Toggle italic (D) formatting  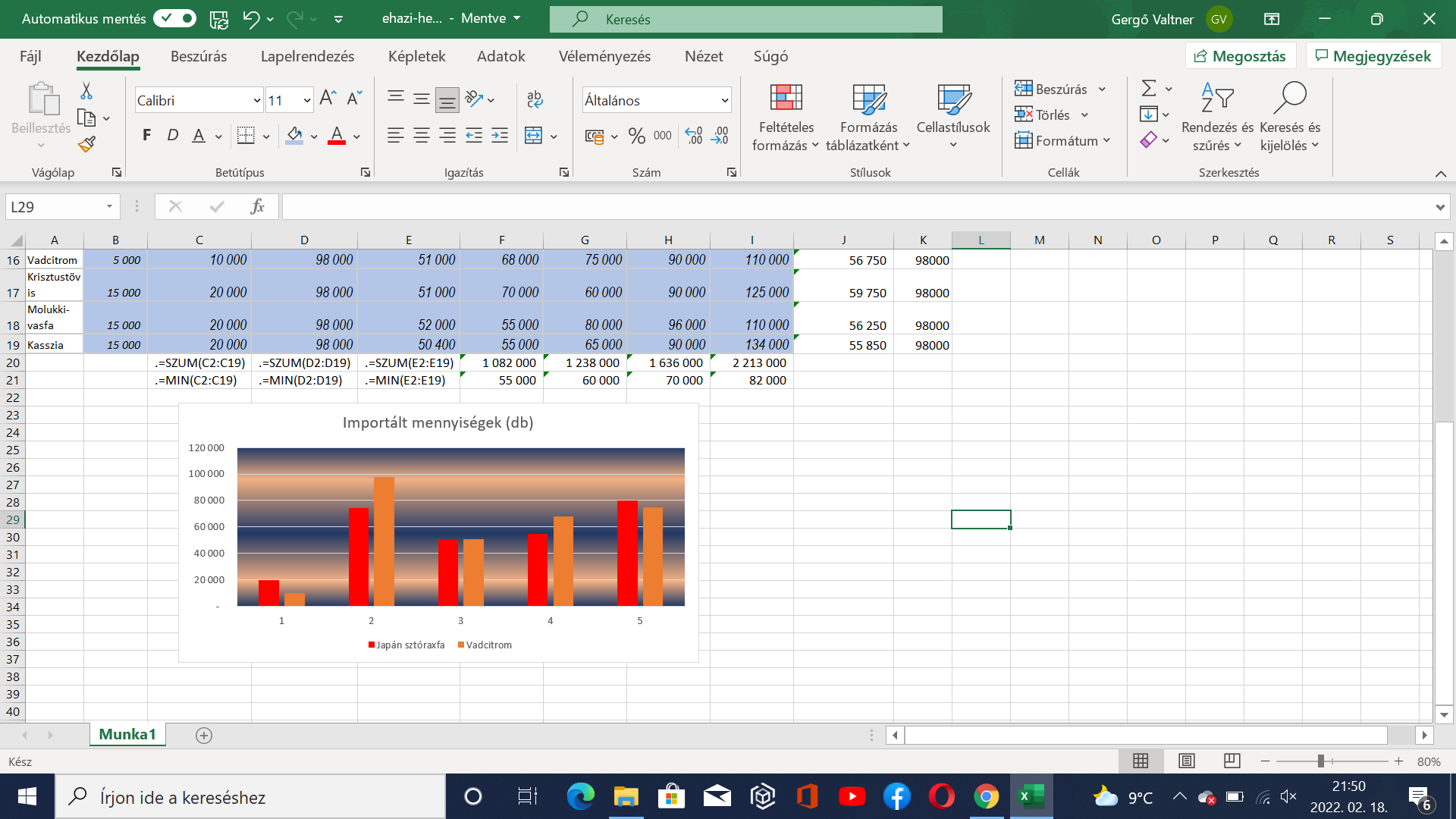pyautogui.click(x=172, y=135)
